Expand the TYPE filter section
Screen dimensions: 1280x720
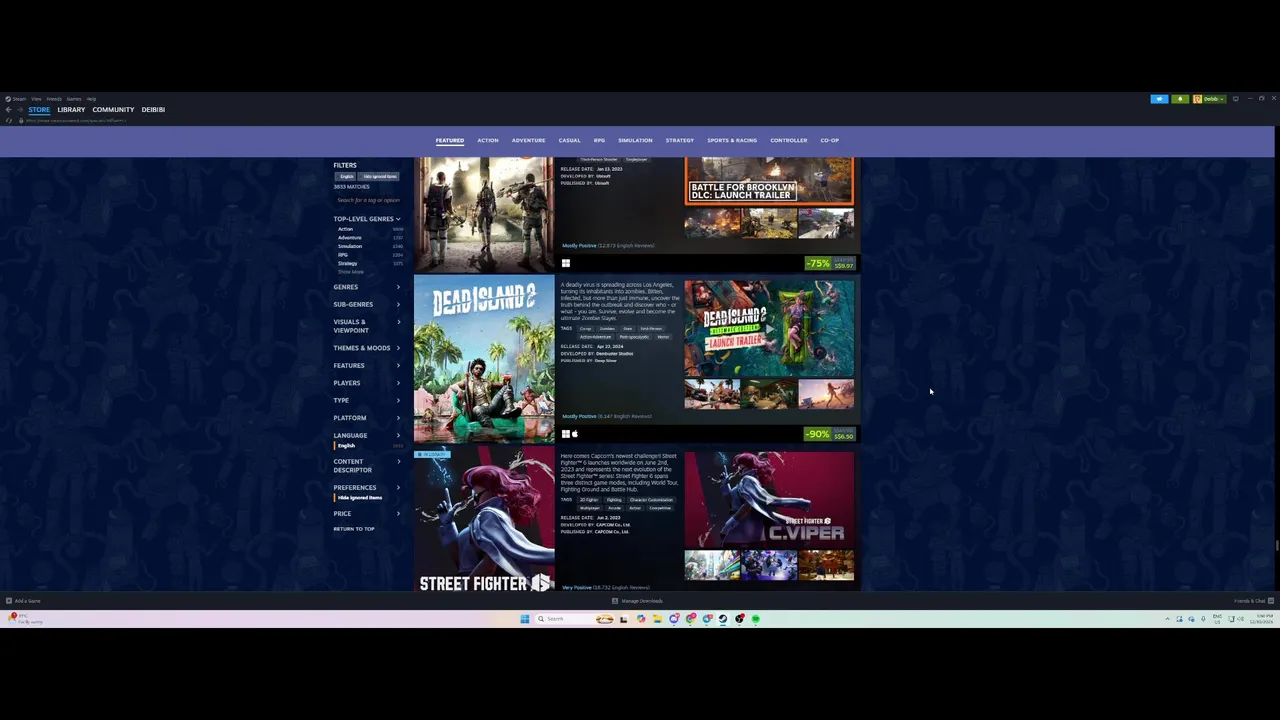[367, 400]
